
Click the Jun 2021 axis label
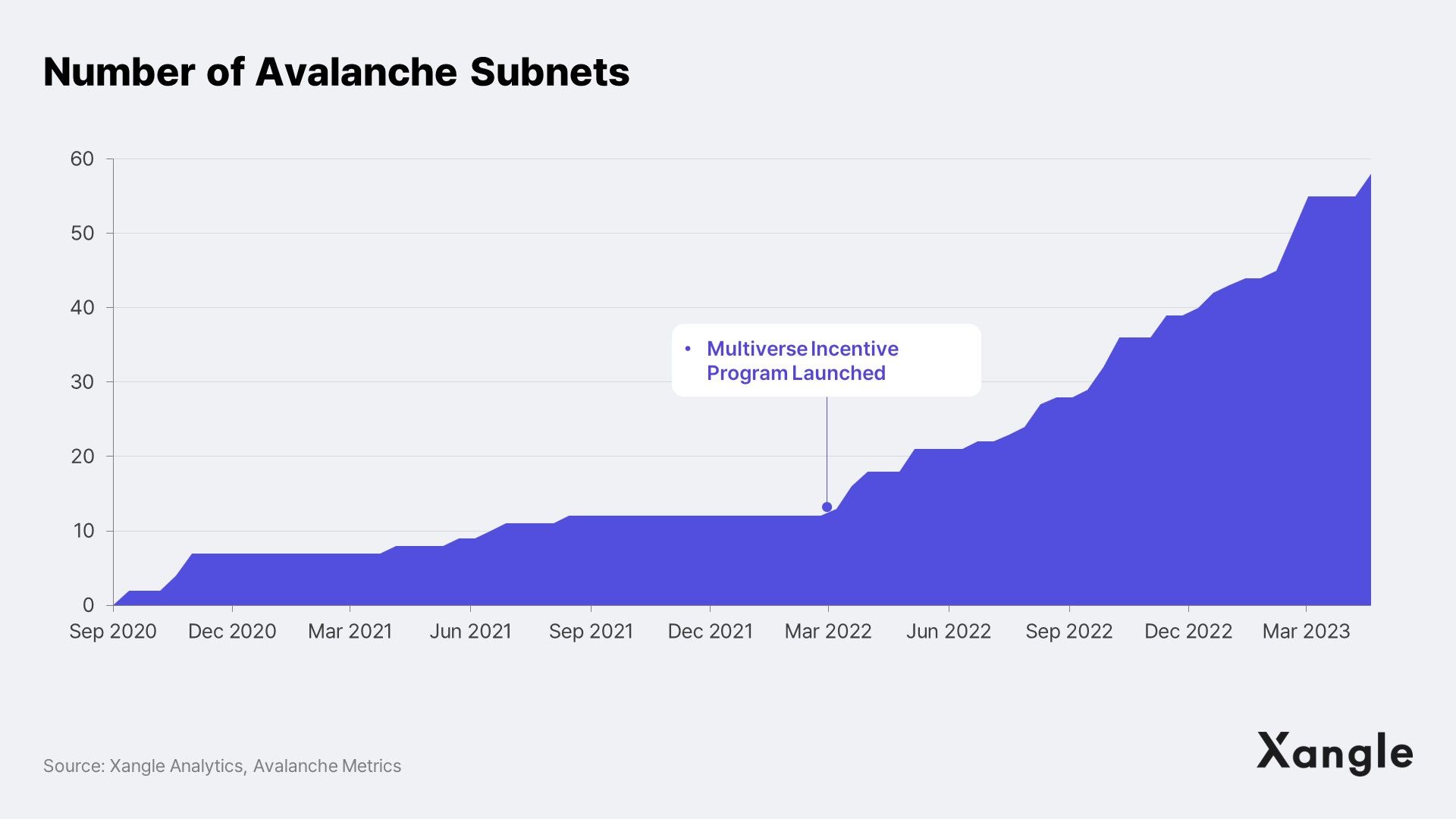(x=470, y=631)
